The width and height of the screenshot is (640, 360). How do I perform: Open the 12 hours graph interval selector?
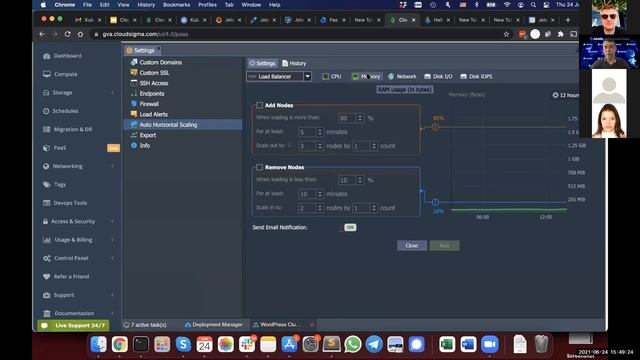(565, 95)
